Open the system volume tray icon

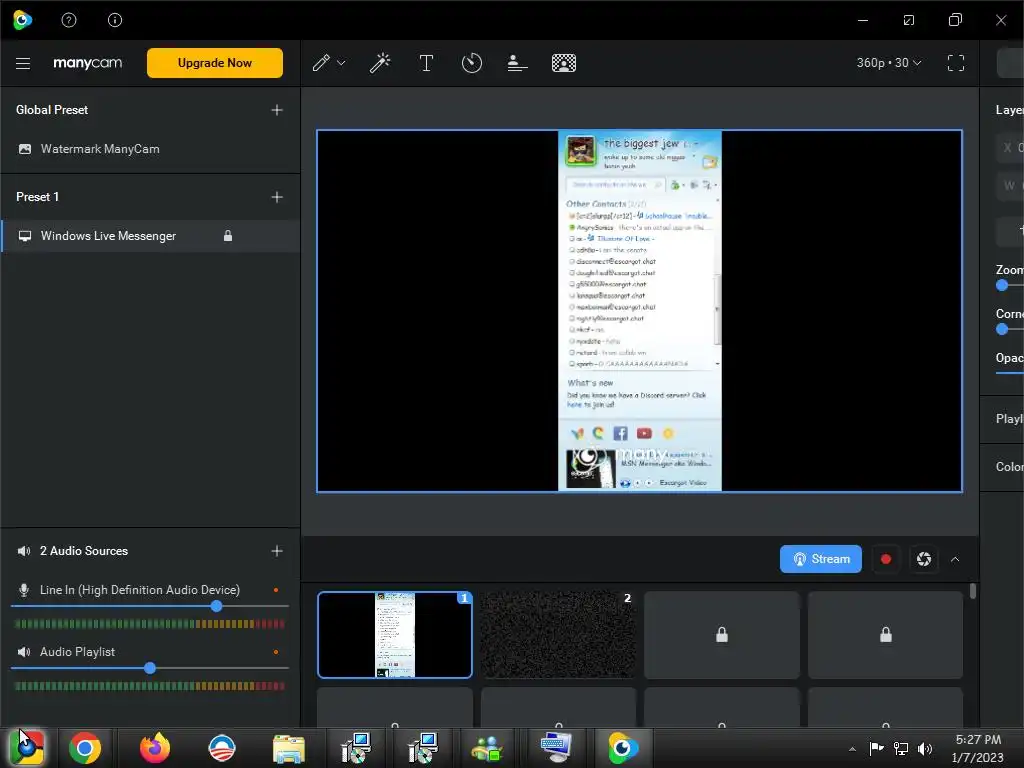(925, 749)
